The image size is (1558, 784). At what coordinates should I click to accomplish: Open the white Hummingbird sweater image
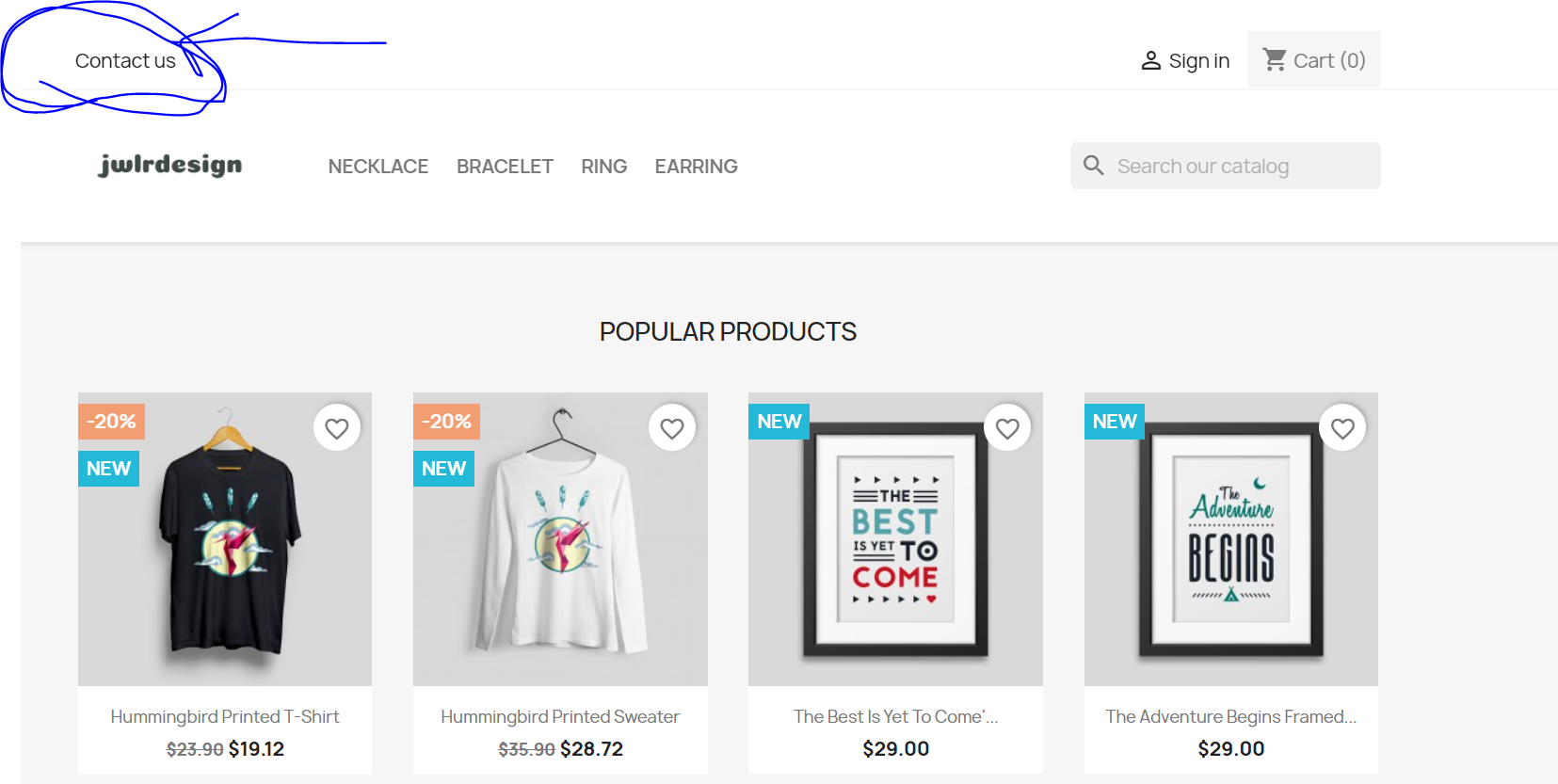point(560,539)
